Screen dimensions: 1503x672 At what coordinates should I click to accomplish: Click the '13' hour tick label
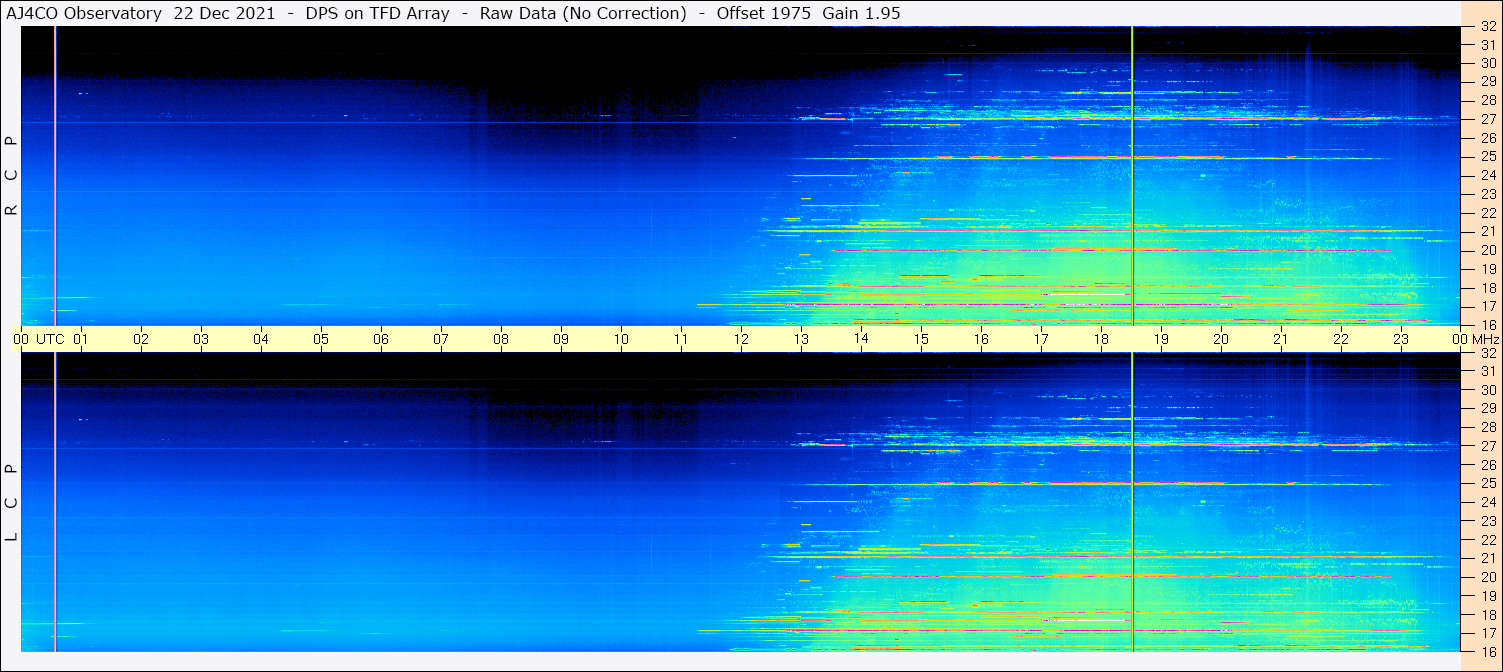tap(801, 339)
